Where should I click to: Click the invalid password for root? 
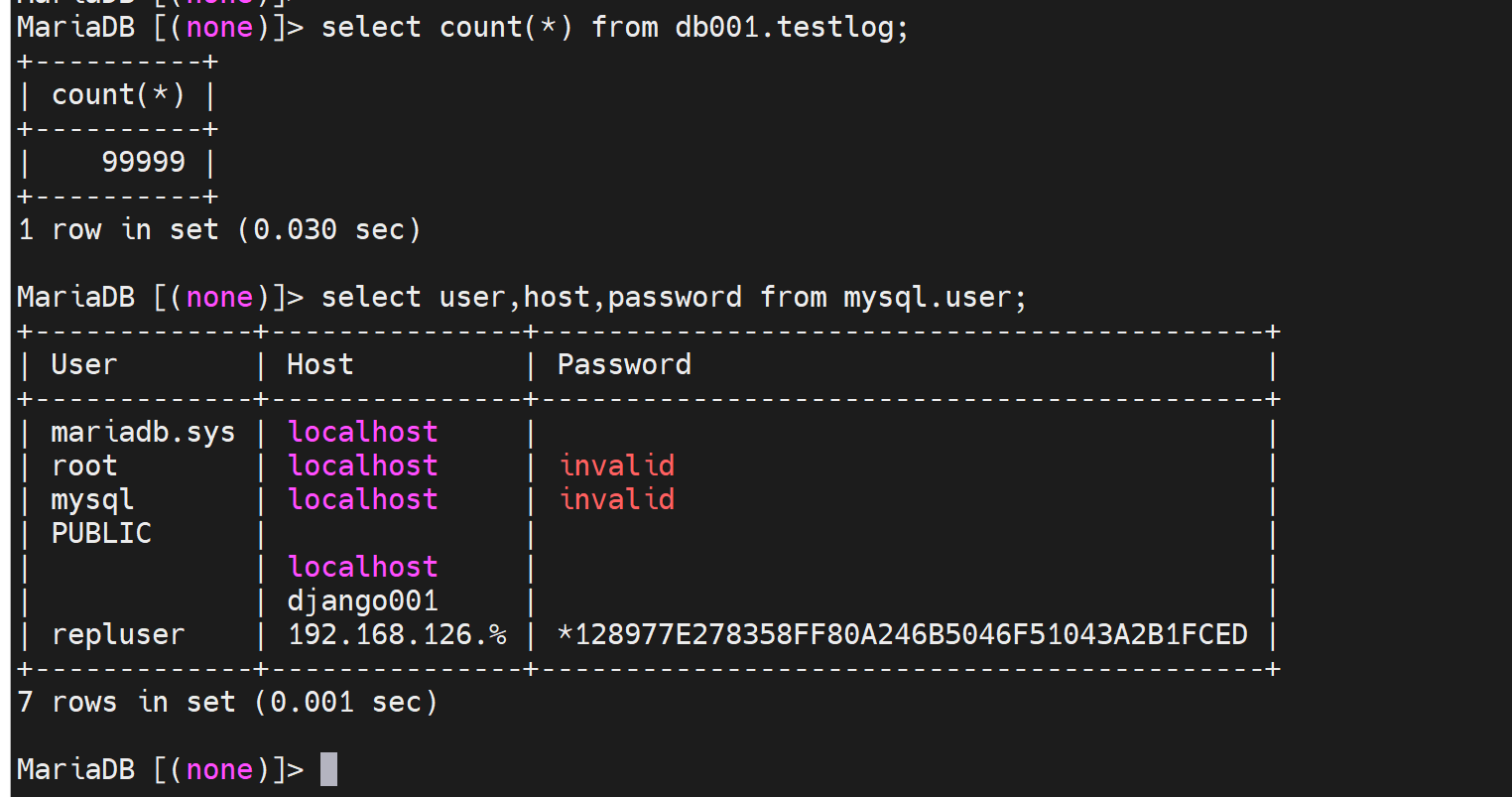(617, 465)
